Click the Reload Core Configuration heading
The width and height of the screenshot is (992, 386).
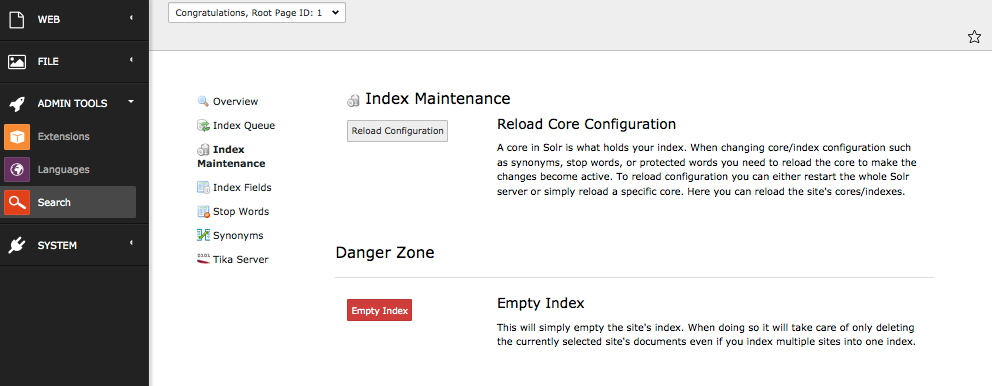[586, 124]
